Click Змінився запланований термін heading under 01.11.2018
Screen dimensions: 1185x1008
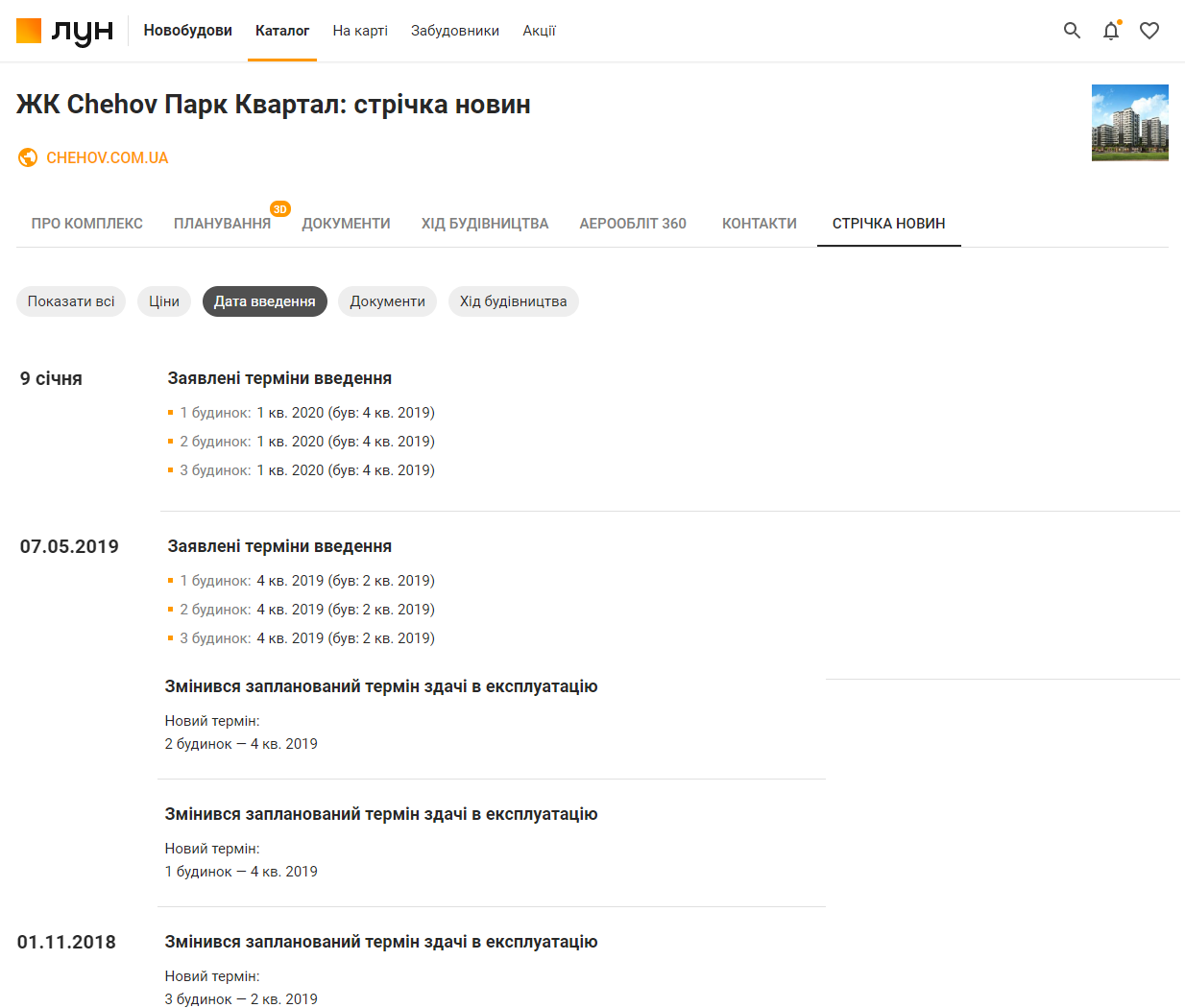(381, 942)
